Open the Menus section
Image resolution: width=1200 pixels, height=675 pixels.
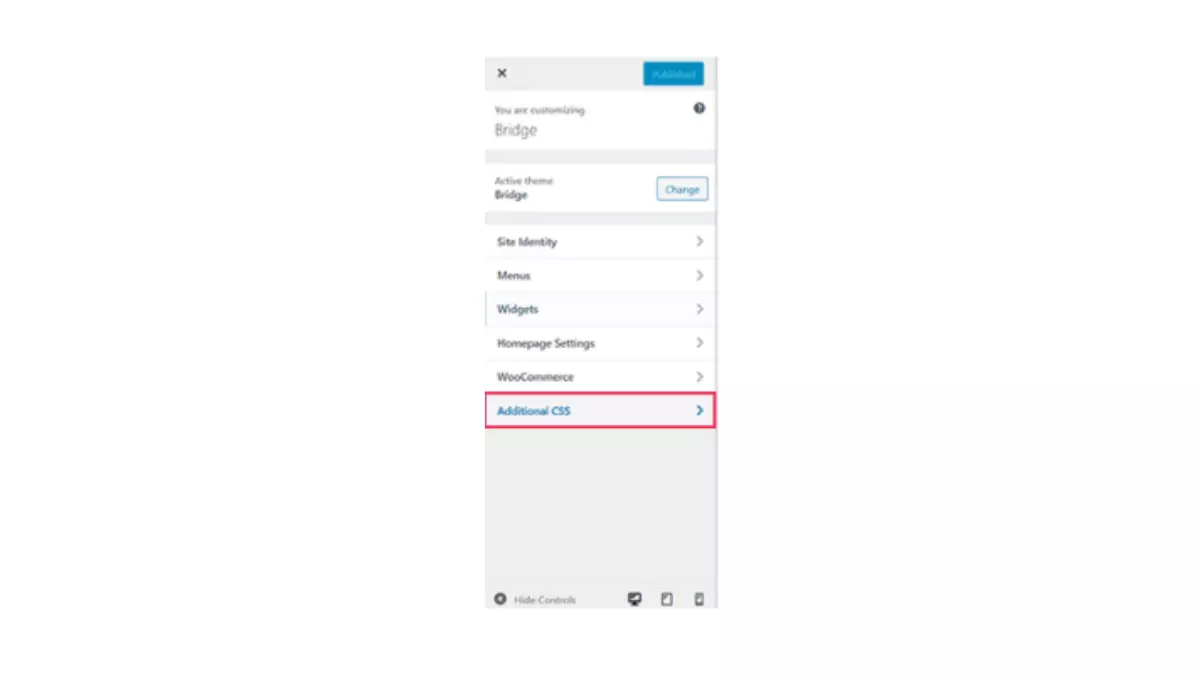click(600, 276)
